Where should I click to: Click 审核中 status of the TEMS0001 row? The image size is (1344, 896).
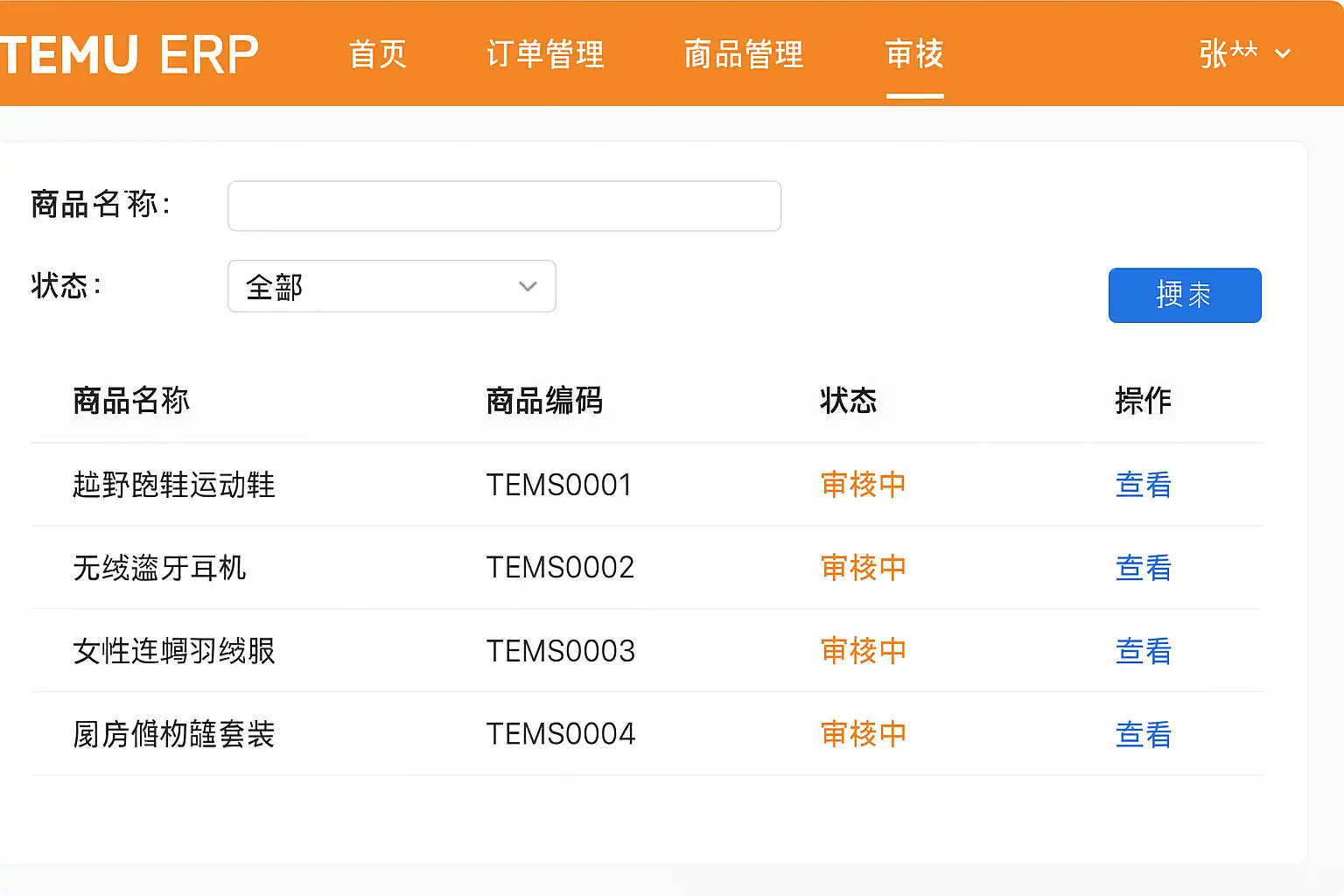pyautogui.click(x=863, y=485)
